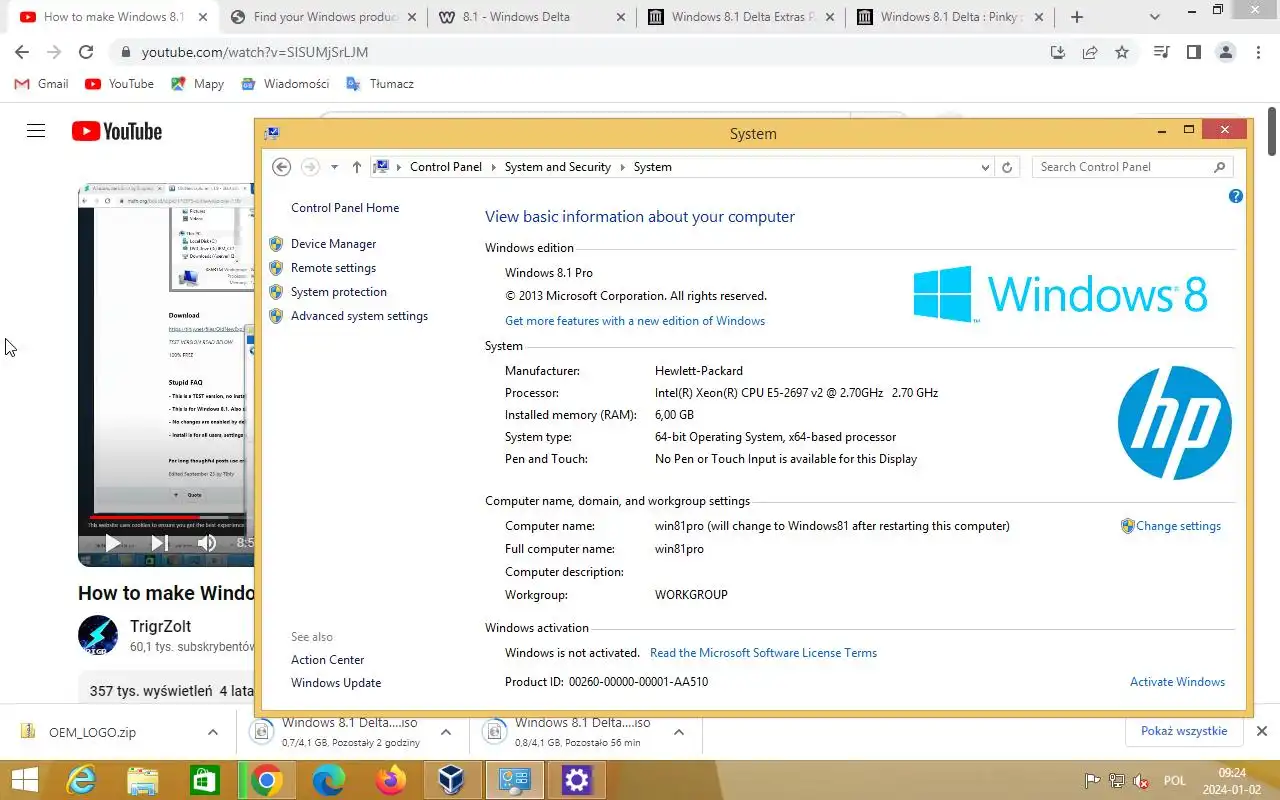Open Device Manager in System window
The image size is (1280, 800).
coord(333,244)
